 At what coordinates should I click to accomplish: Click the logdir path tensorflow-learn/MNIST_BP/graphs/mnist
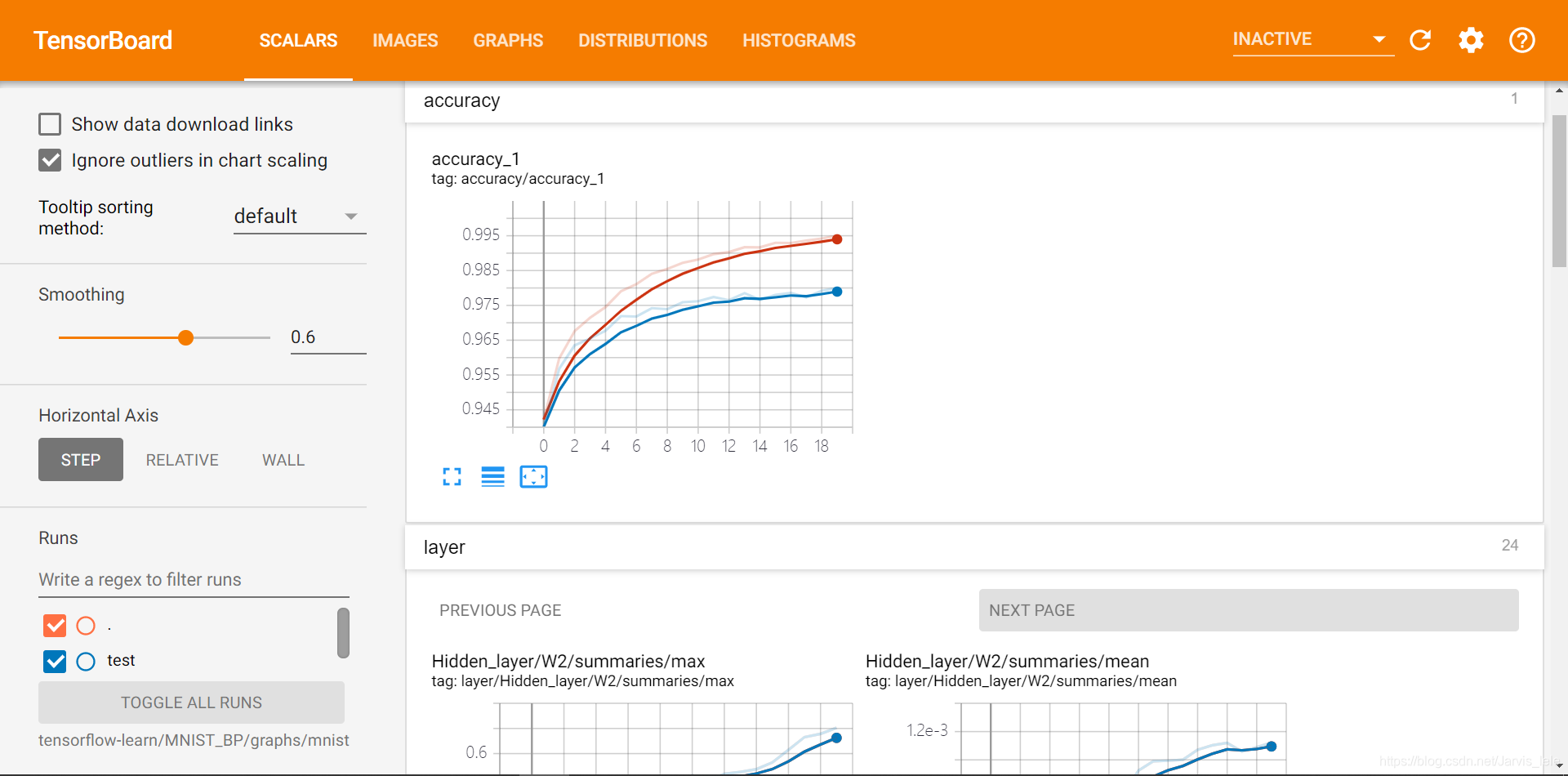pyautogui.click(x=194, y=740)
